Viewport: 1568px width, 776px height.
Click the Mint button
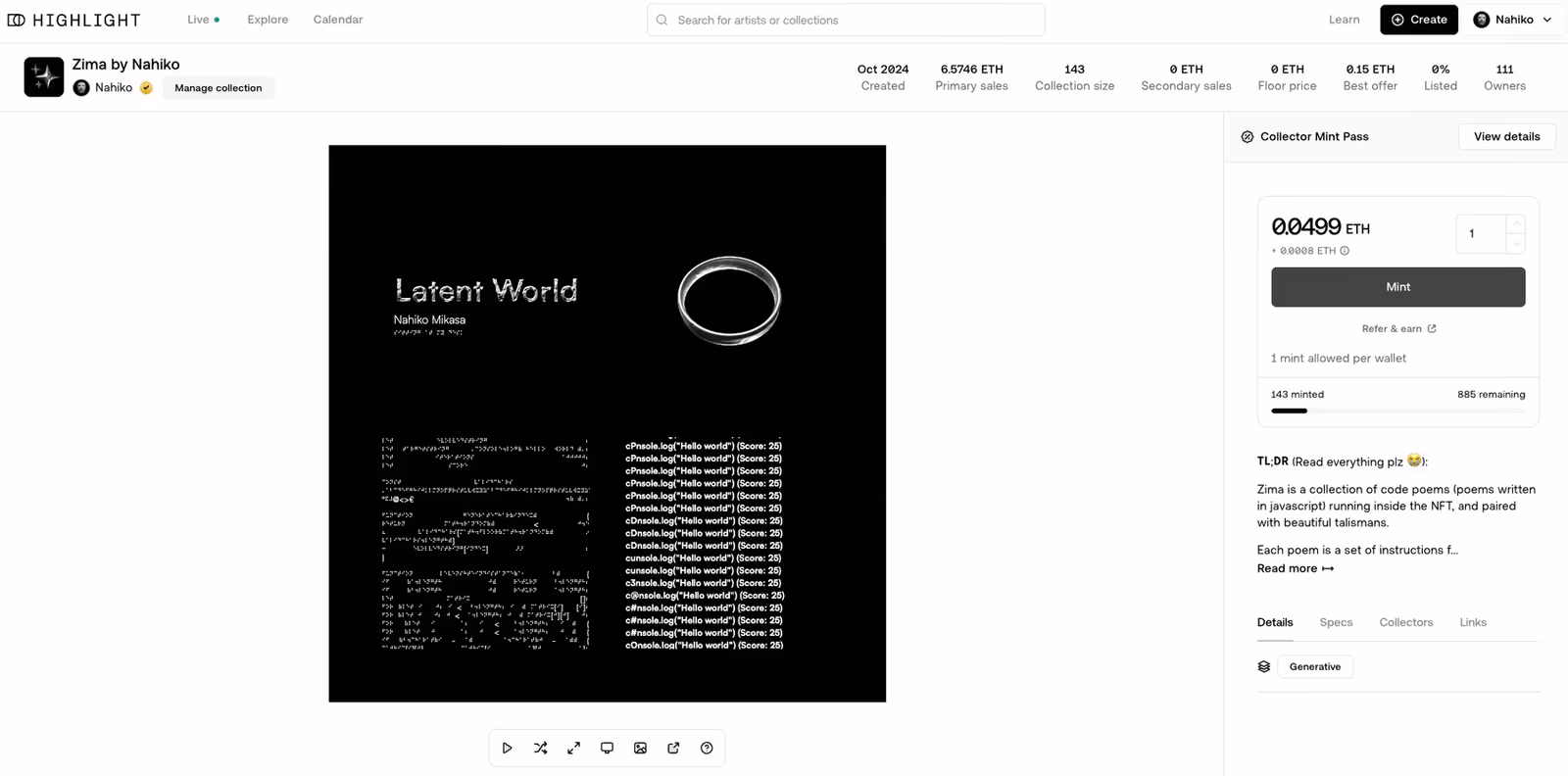point(1397,287)
